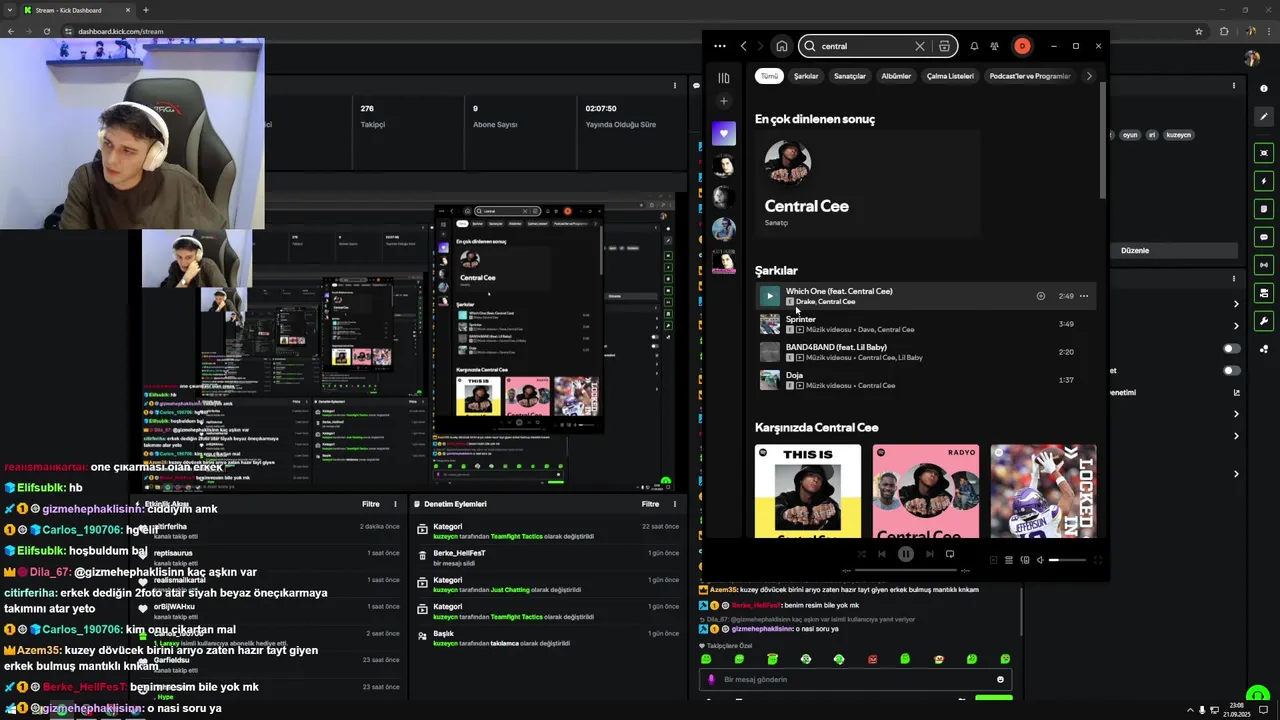Open the Sprinter song row
The height and width of the screenshot is (720, 1280).
click(x=926, y=324)
